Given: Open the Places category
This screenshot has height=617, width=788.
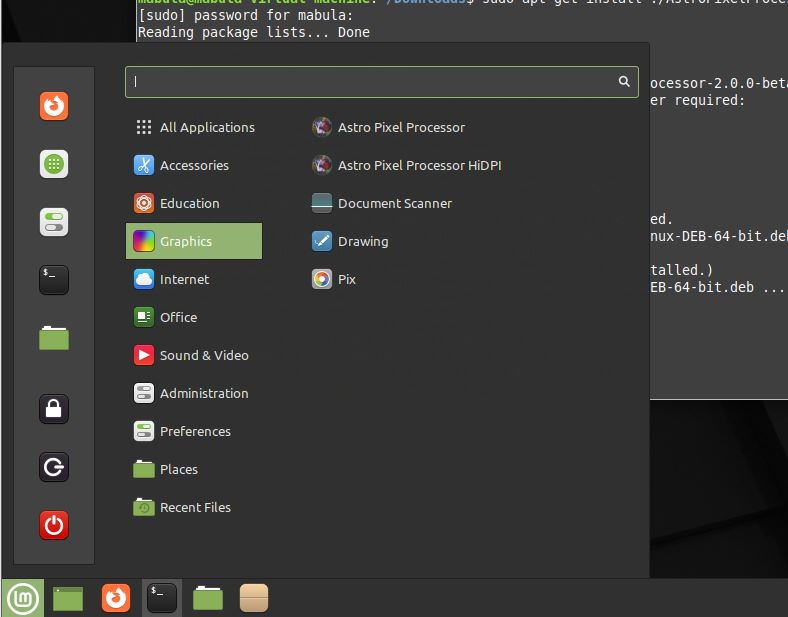Looking at the screenshot, I should pos(194,469).
